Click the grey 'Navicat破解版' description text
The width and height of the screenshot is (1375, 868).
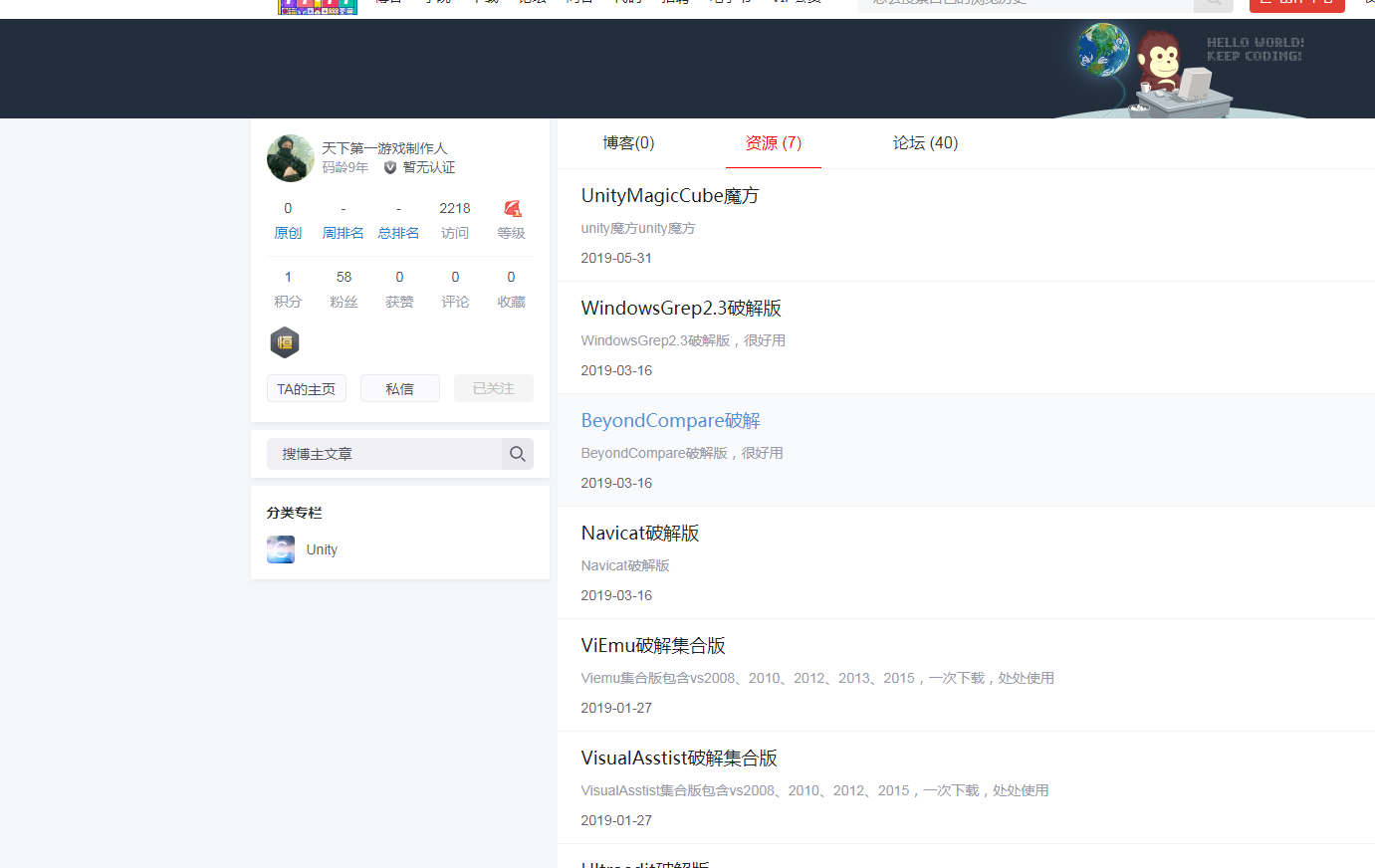click(625, 565)
